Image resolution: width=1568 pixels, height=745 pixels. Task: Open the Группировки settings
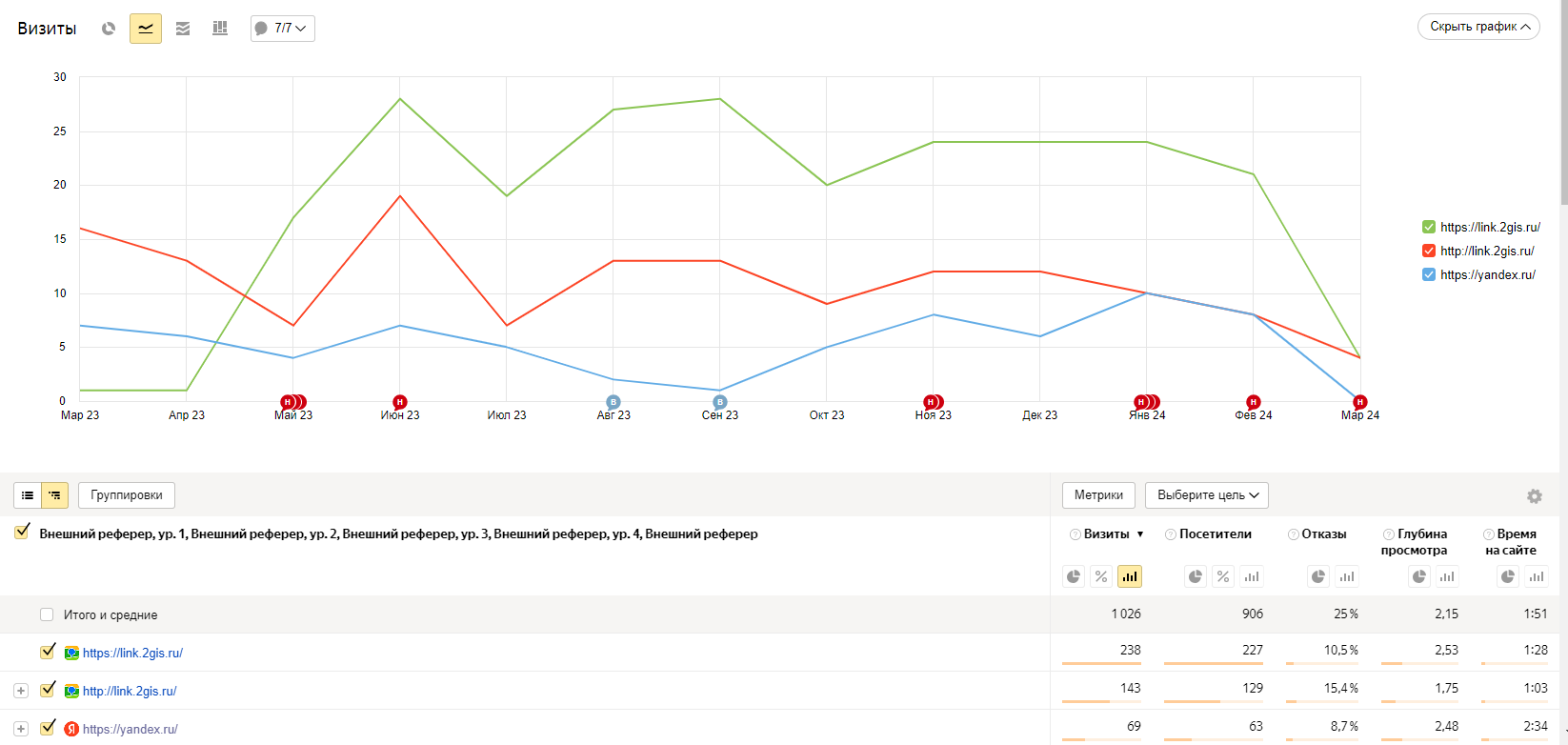[x=127, y=495]
